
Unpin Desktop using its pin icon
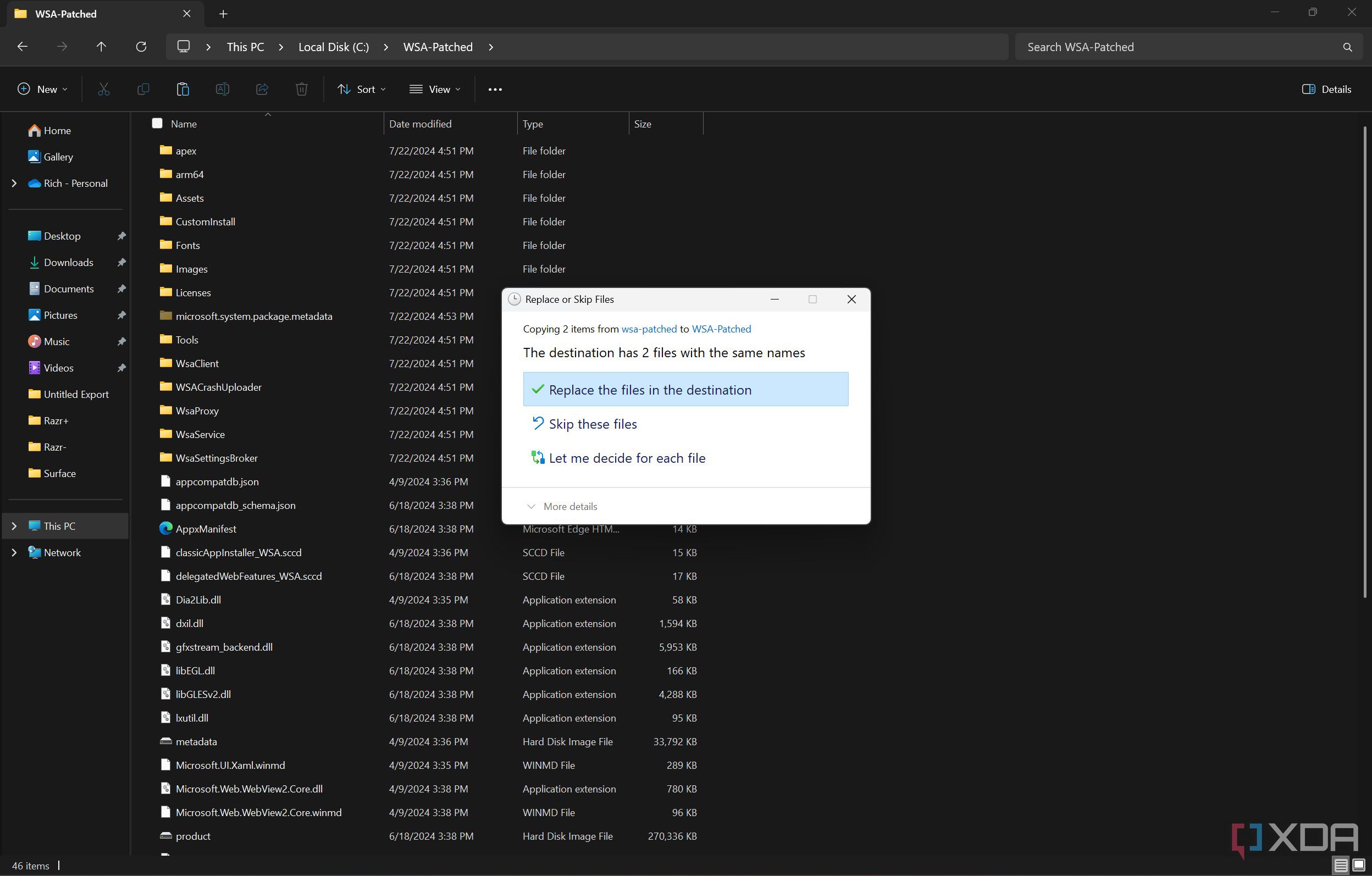click(x=121, y=236)
